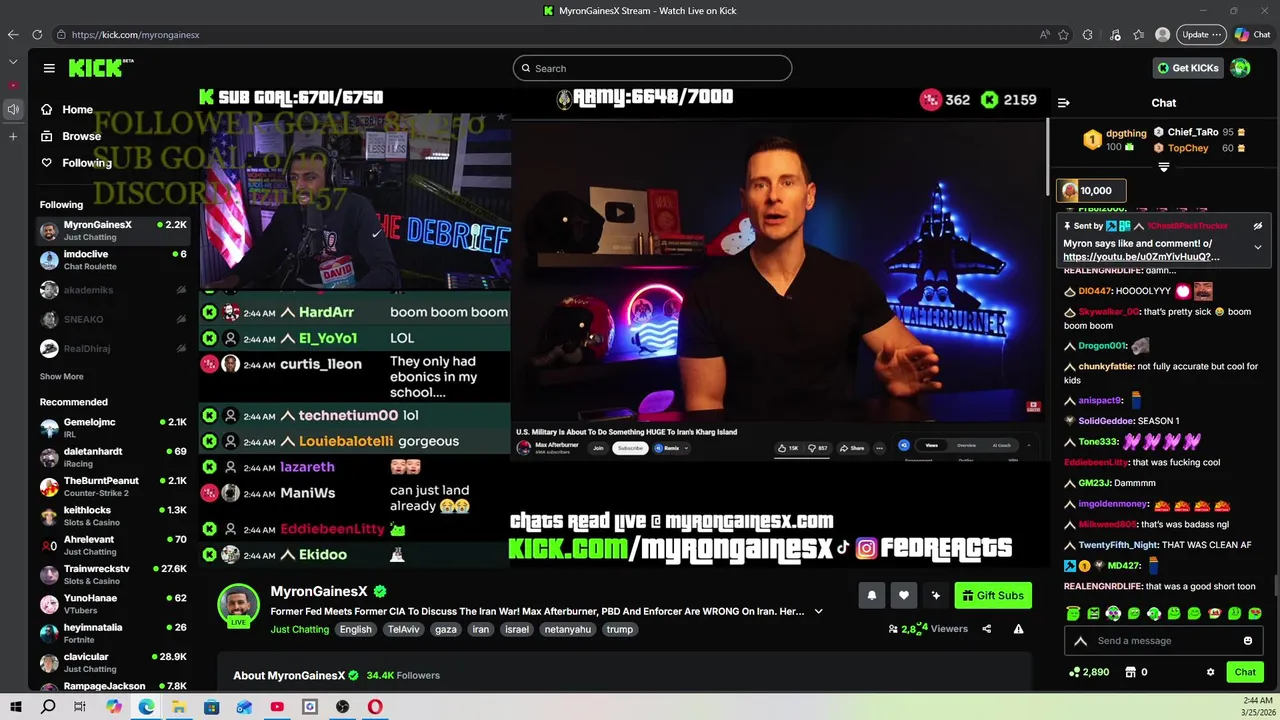
Task: Open Browse in sidebar
Action: (x=71, y=136)
